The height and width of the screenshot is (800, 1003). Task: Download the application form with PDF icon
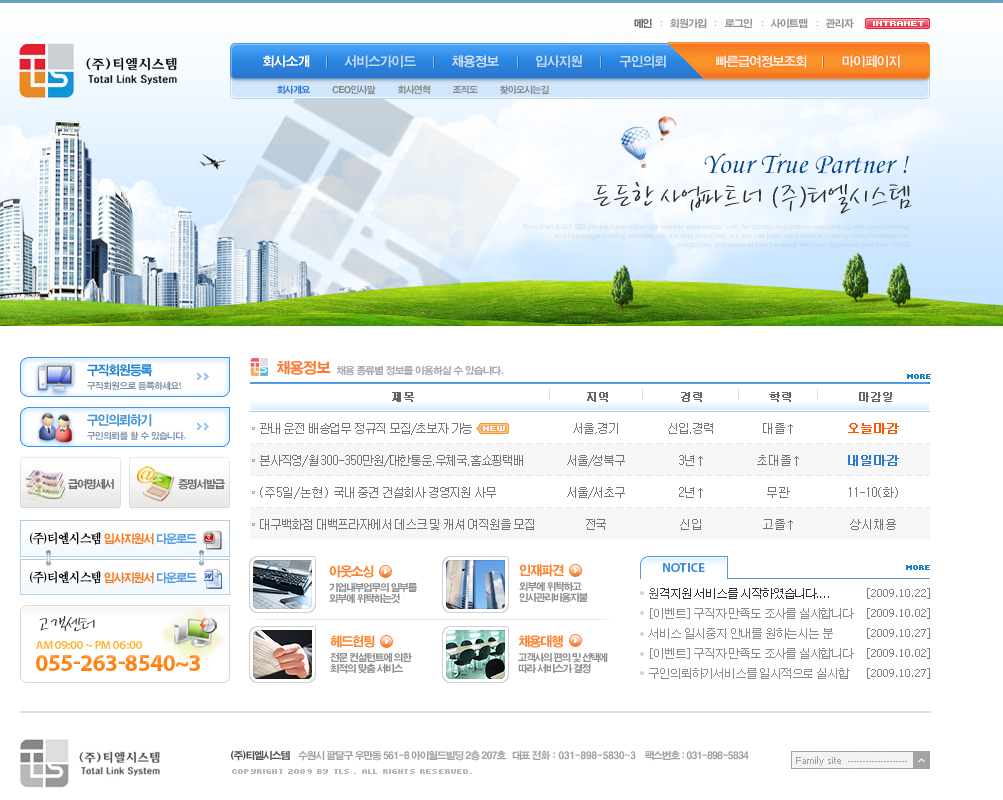point(124,539)
